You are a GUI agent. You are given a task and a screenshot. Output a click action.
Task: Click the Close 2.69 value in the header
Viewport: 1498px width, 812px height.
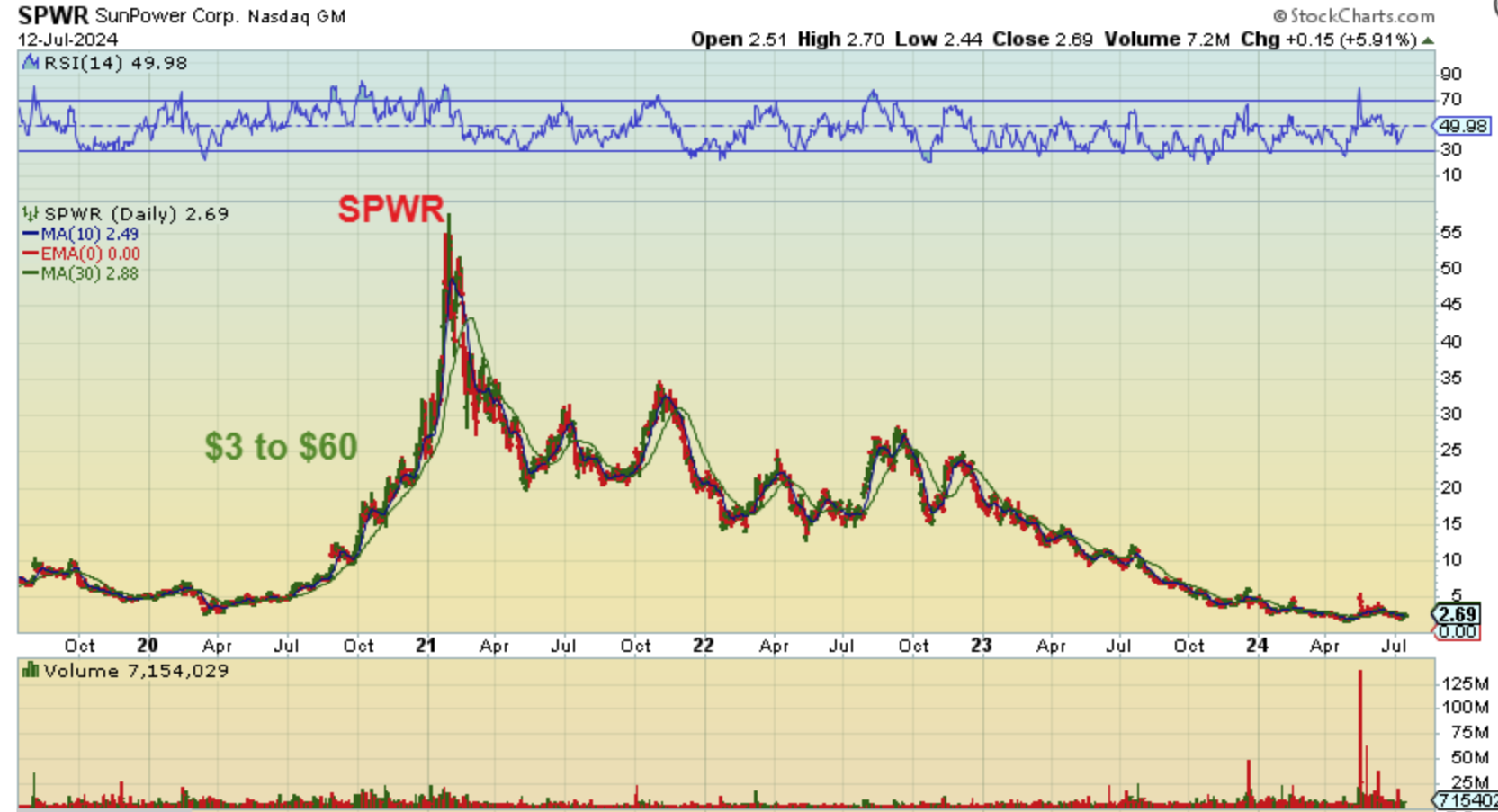1043,40
